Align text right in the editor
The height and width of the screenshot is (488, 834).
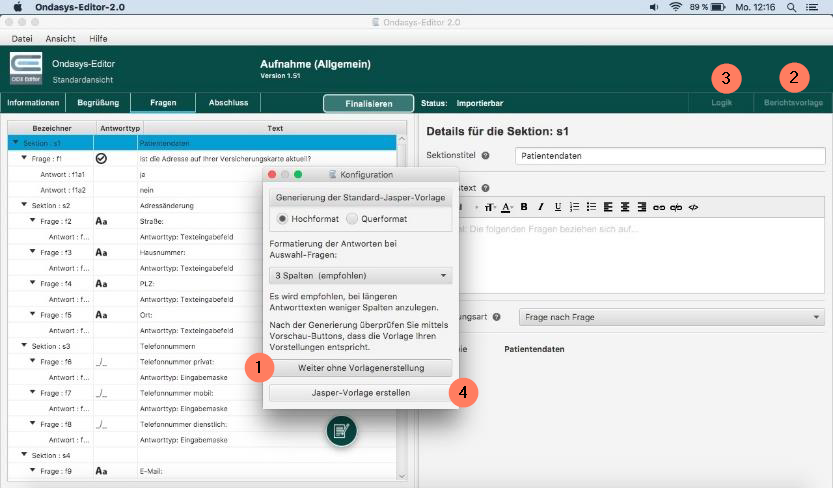tap(642, 207)
